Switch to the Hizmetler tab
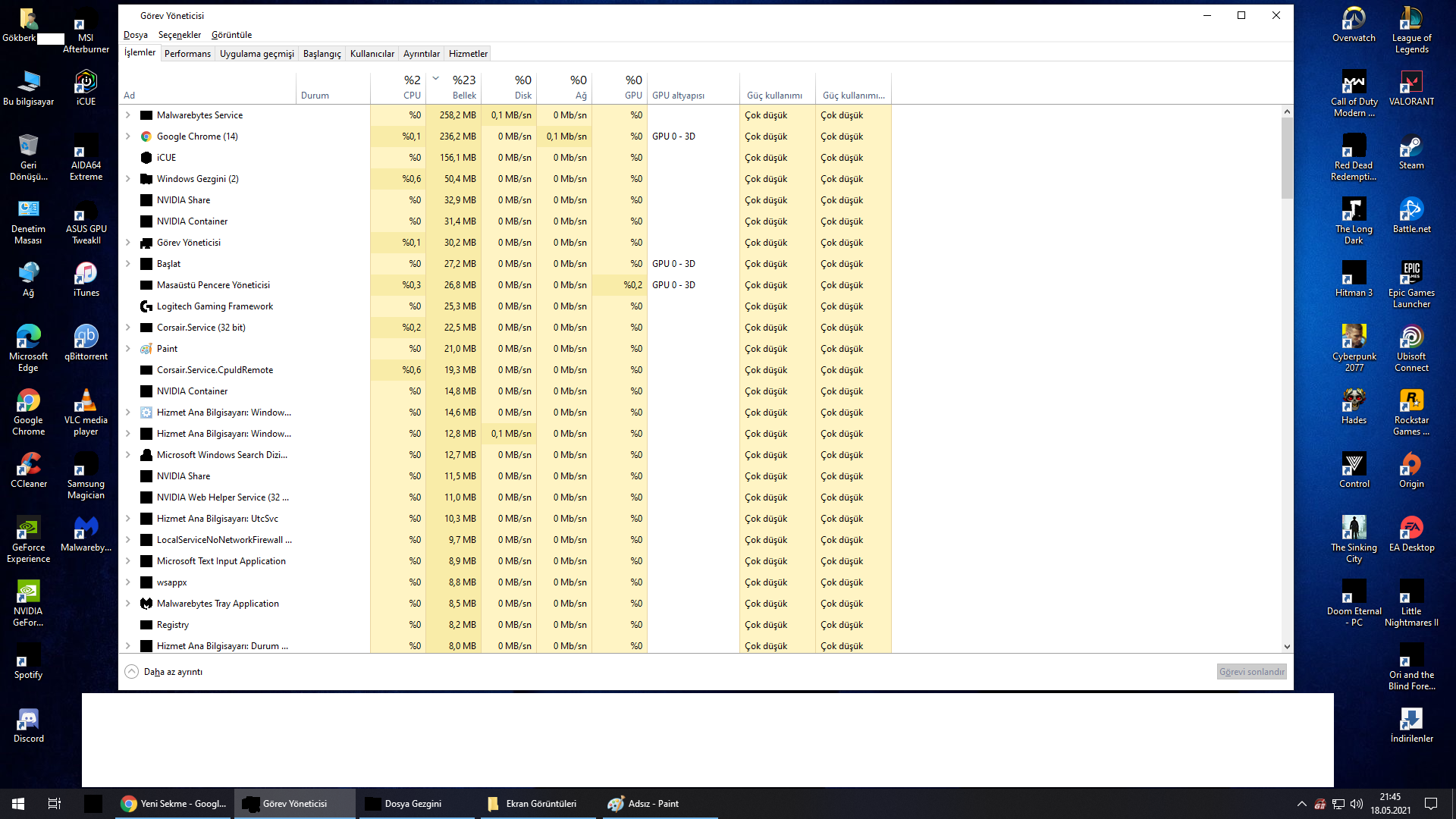Image resolution: width=1456 pixels, height=819 pixels. coord(468,54)
